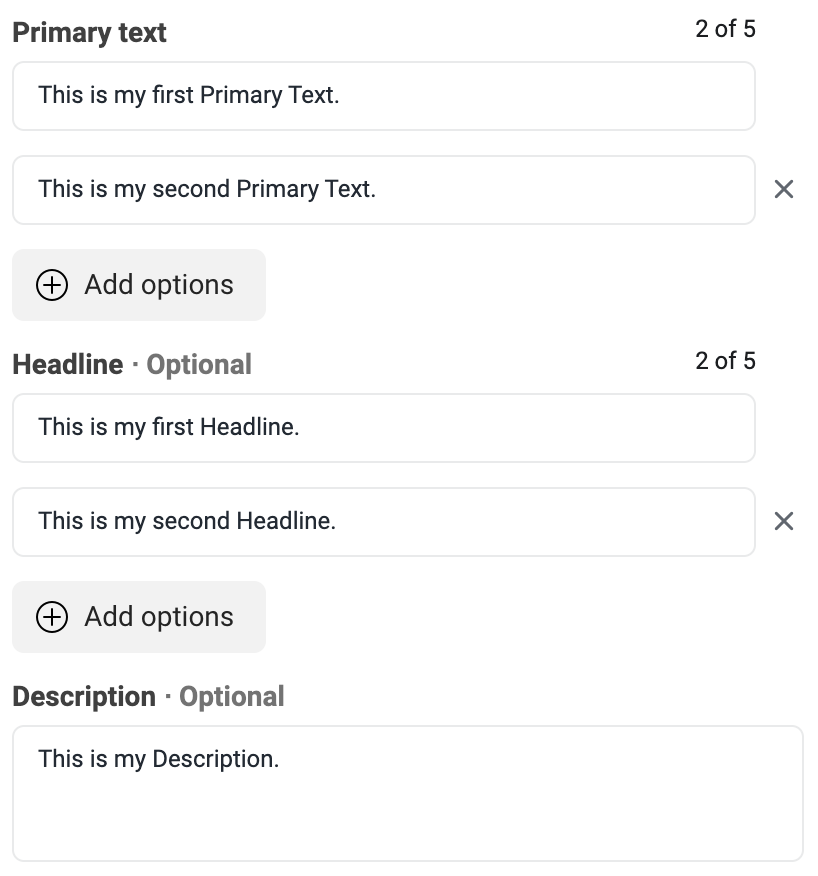Add options to the Headline section

pyautogui.click(x=139, y=617)
